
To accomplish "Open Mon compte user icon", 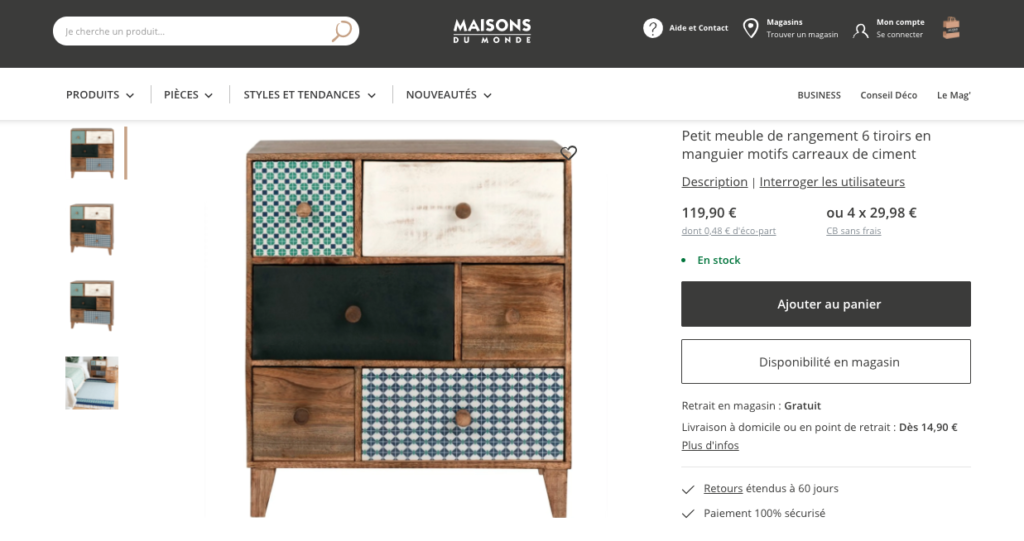I will coord(860,30).
